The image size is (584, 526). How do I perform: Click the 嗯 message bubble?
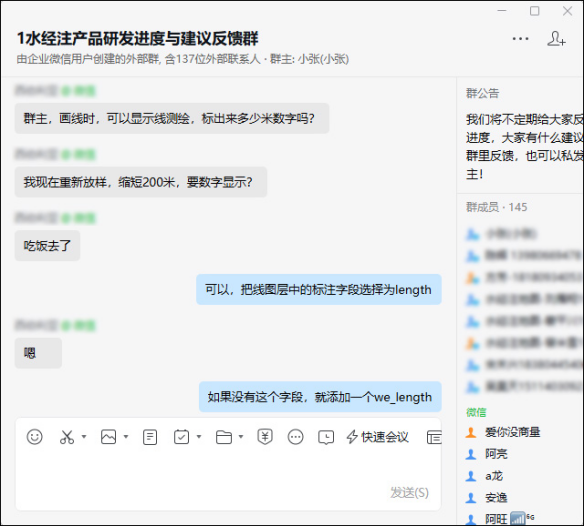coord(38,353)
